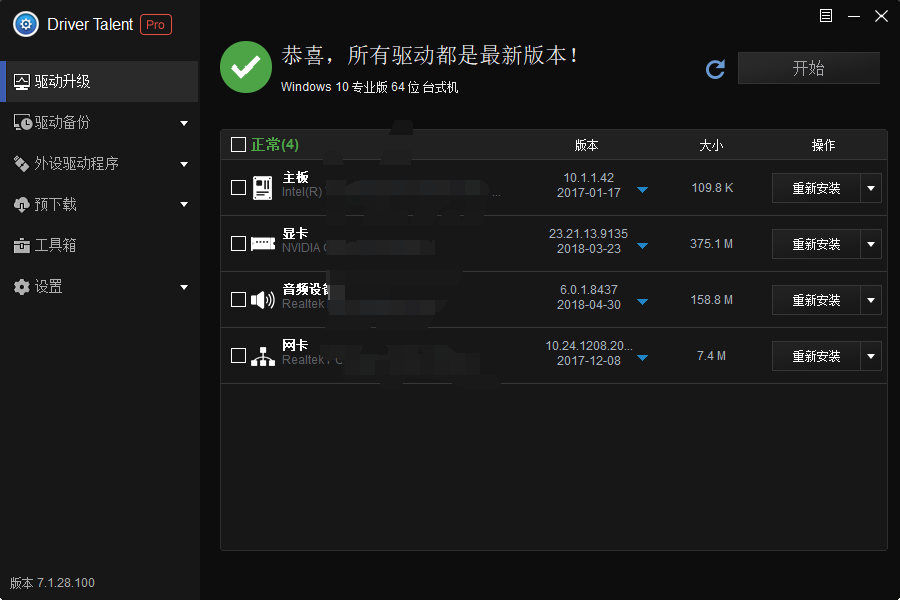Image resolution: width=900 pixels, height=600 pixels.
Task: Minimize the Driver Talent window
Action: (x=854, y=16)
